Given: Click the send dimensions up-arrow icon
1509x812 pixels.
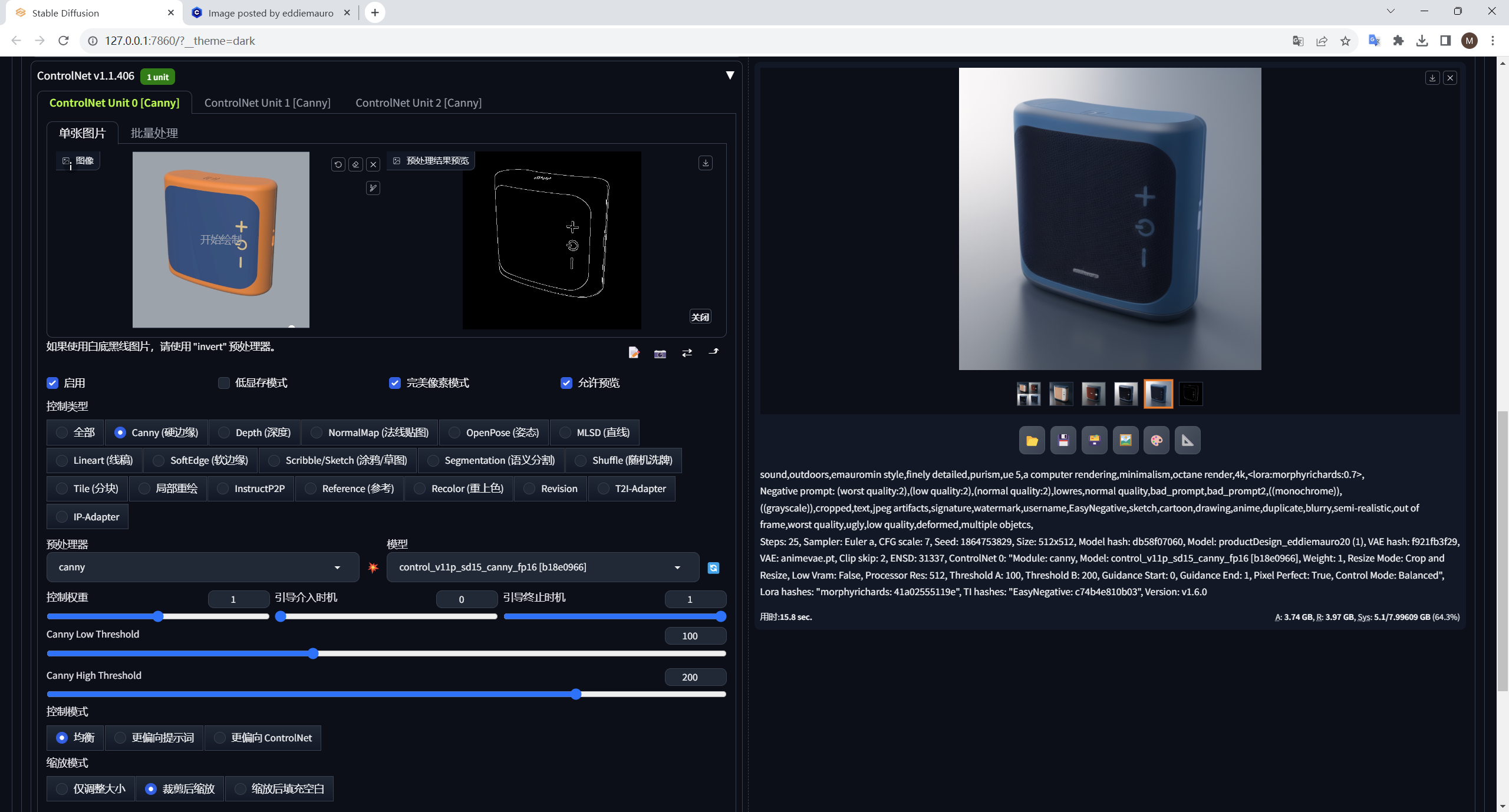Looking at the screenshot, I should [714, 352].
